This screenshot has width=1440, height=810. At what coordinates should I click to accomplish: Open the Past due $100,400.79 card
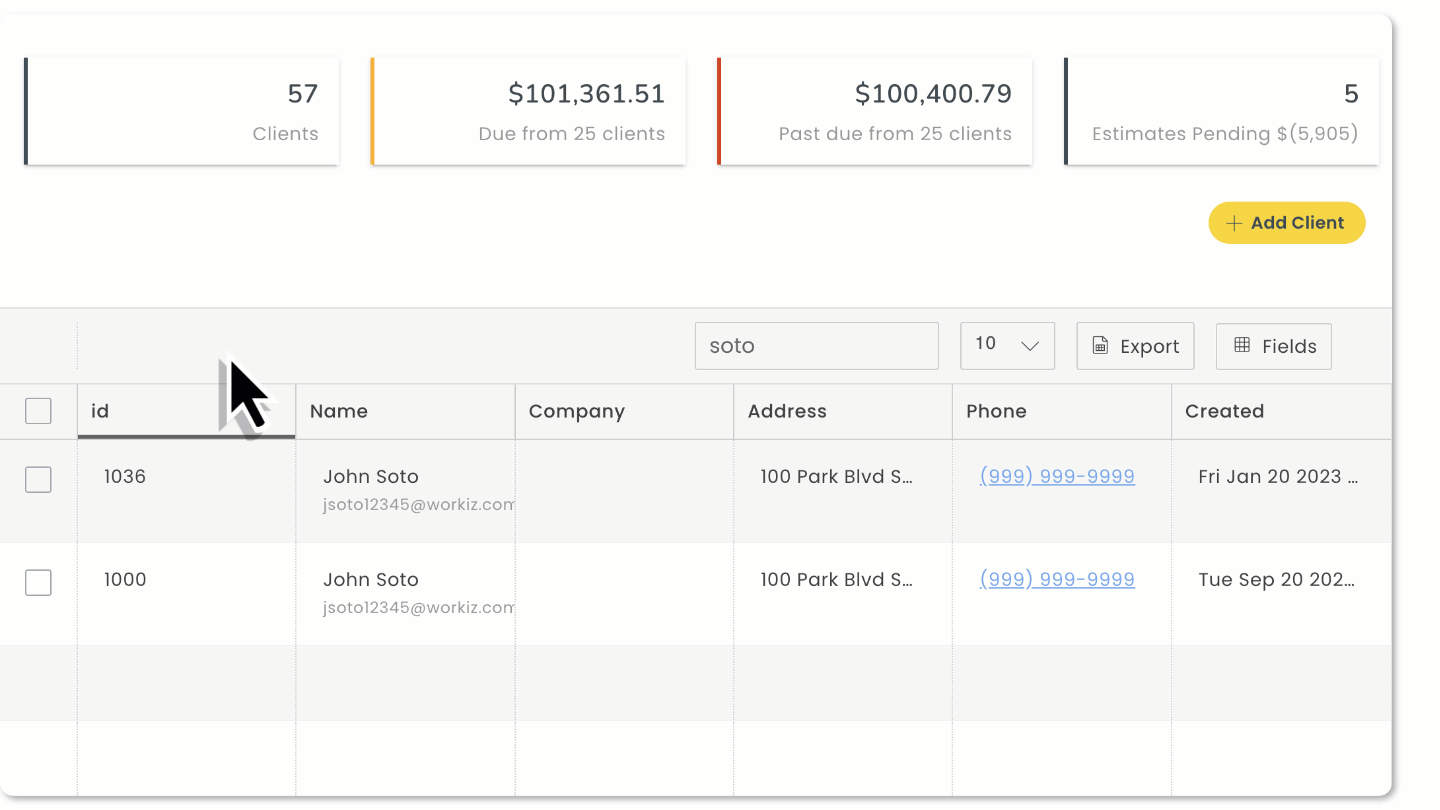click(x=874, y=111)
